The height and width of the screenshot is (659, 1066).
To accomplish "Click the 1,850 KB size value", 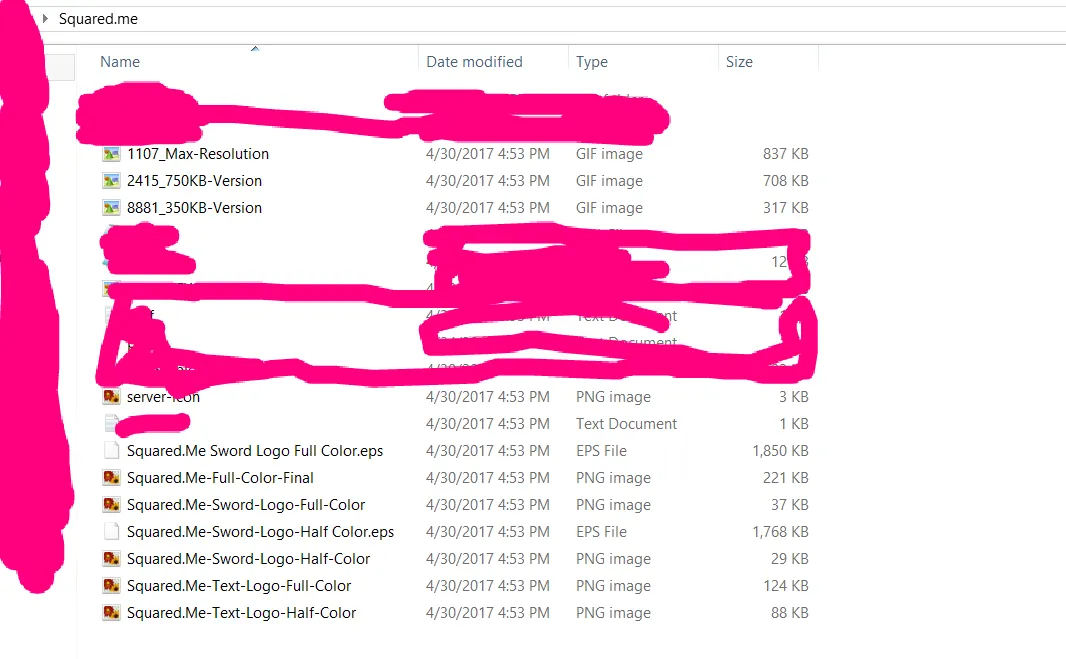I will [x=780, y=451].
